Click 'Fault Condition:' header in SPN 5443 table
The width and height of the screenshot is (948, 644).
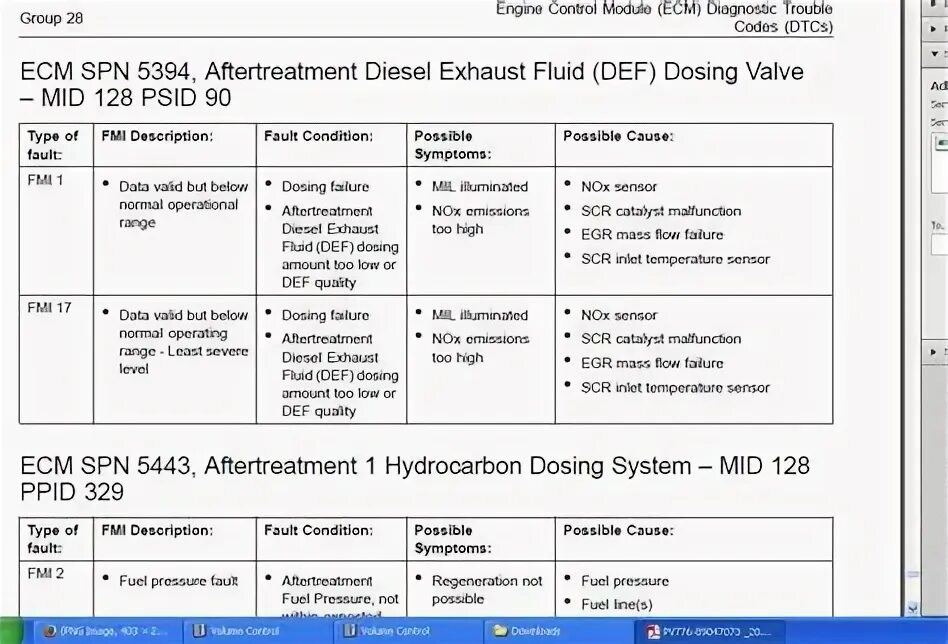point(318,530)
